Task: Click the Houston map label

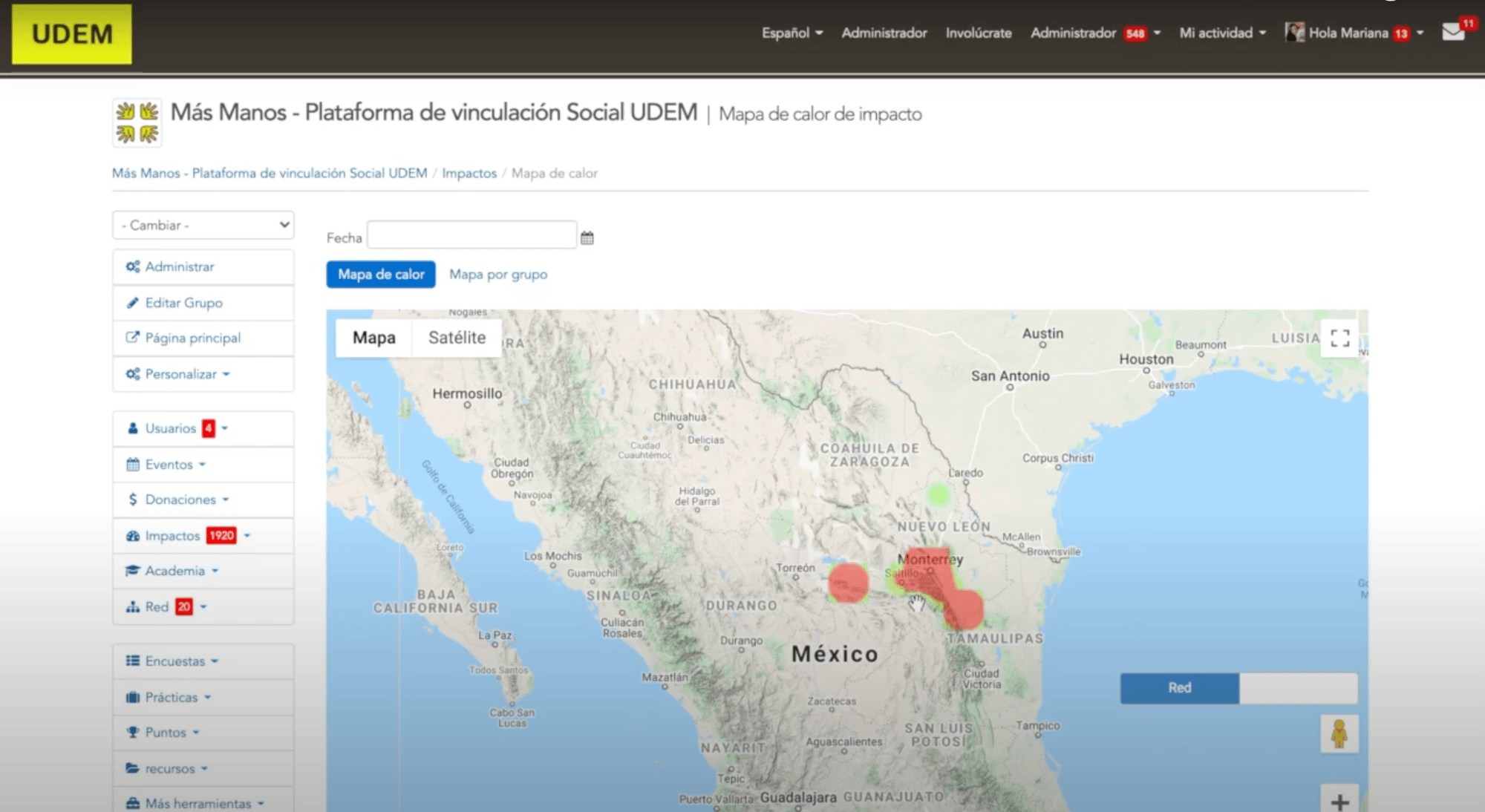Action: 1146,359
